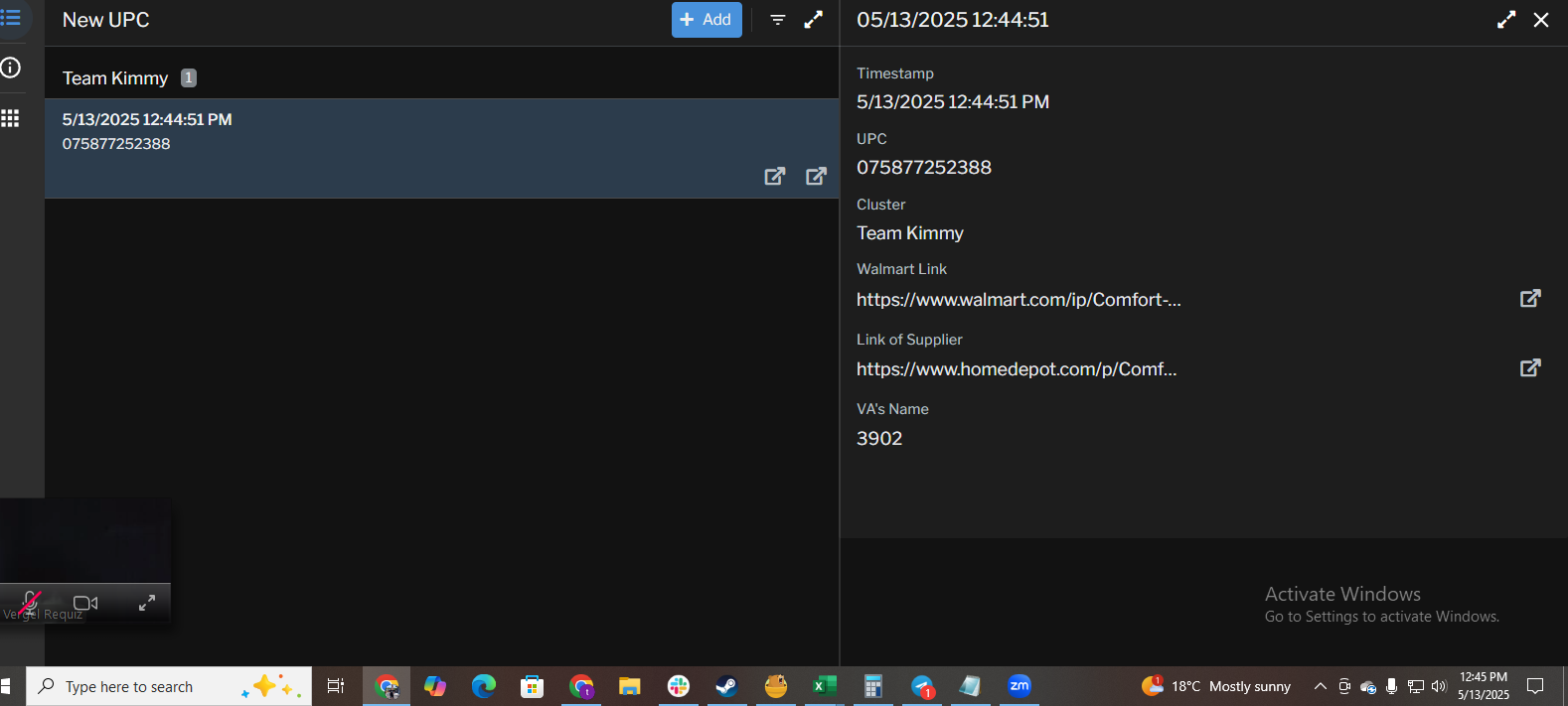Collapse the Team Kimmy group header
The width and height of the screenshot is (1568, 706).
tap(115, 78)
